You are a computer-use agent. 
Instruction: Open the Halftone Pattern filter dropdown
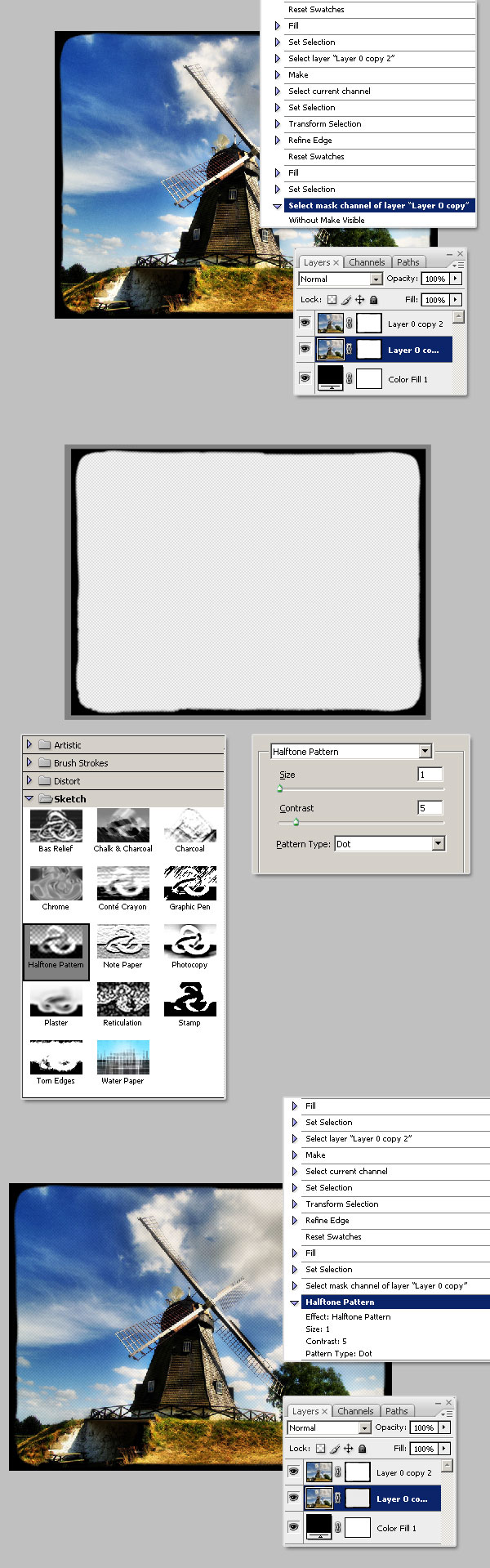[425, 751]
